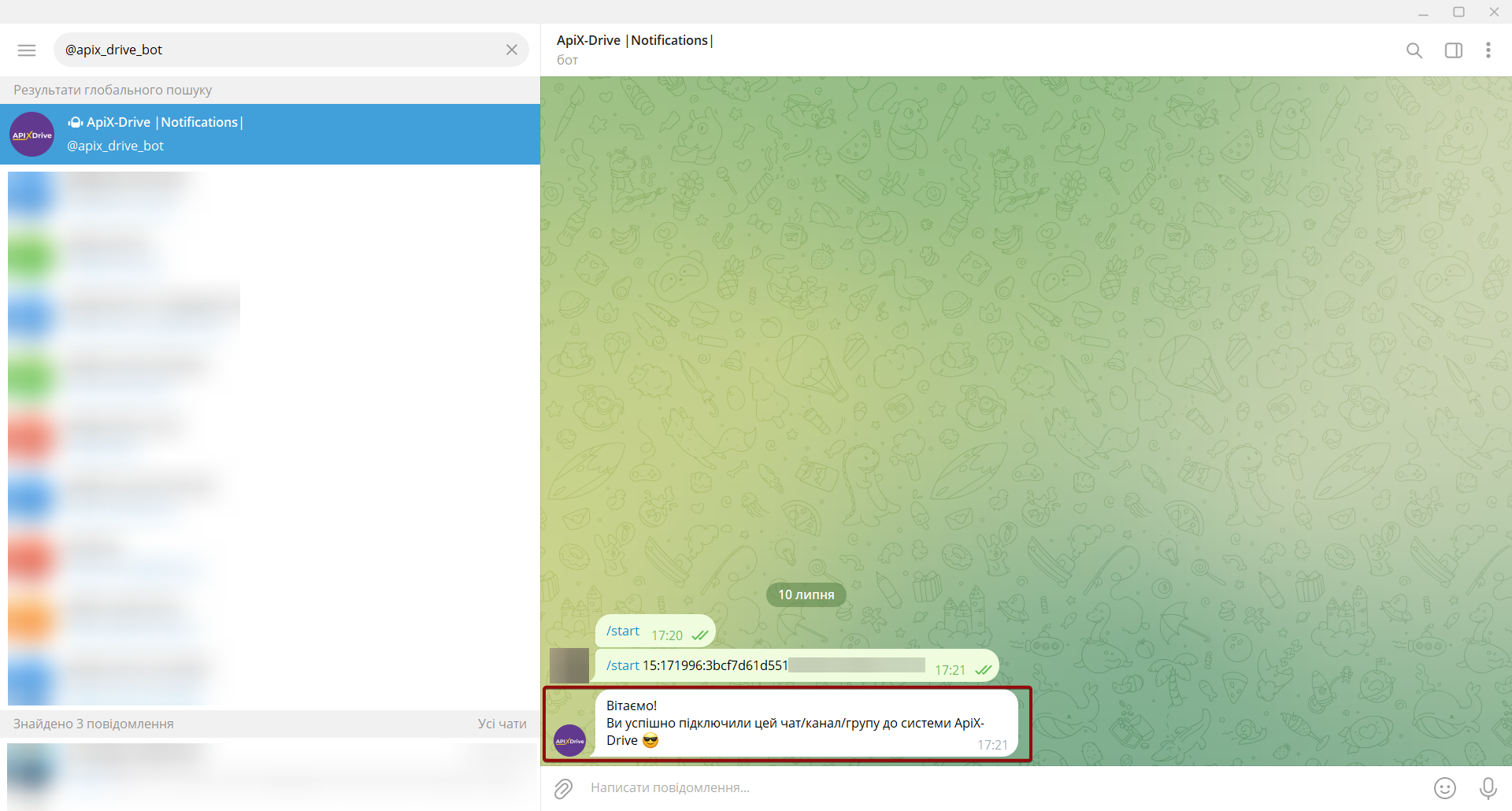Click the /start command sent at 17:20
This screenshot has height=811, width=1512.
coord(623,631)
